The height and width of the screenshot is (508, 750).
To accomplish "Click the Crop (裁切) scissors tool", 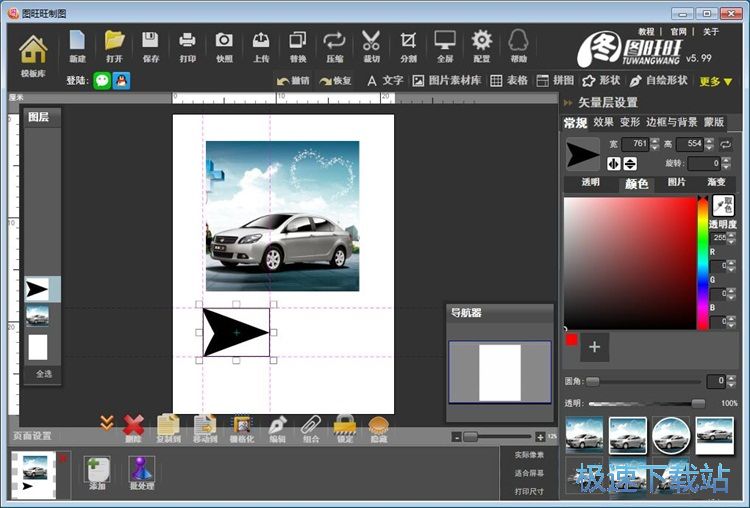I will (371, 42).
